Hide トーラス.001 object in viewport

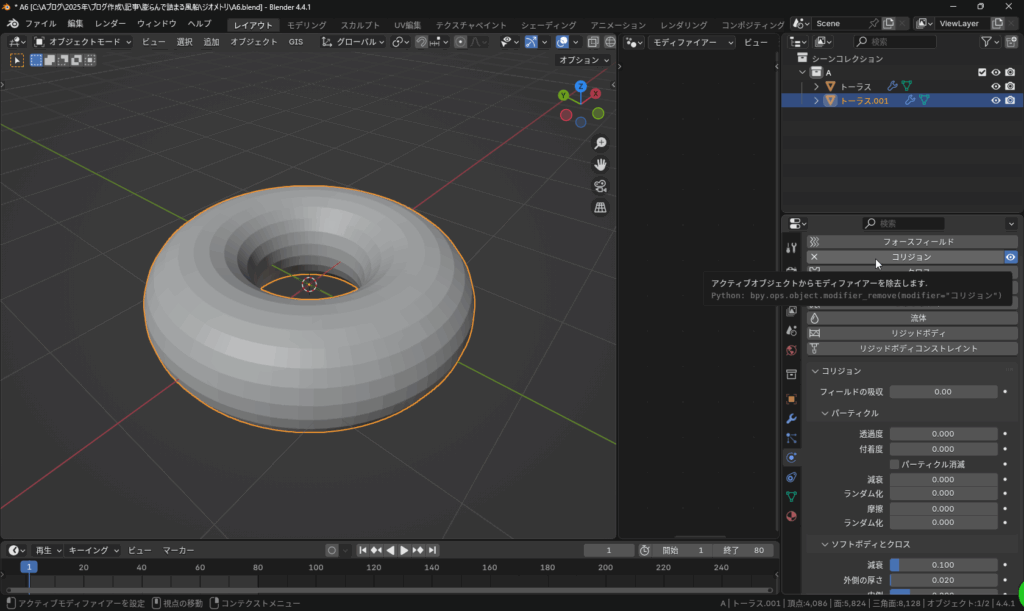(x=996, y=101)
